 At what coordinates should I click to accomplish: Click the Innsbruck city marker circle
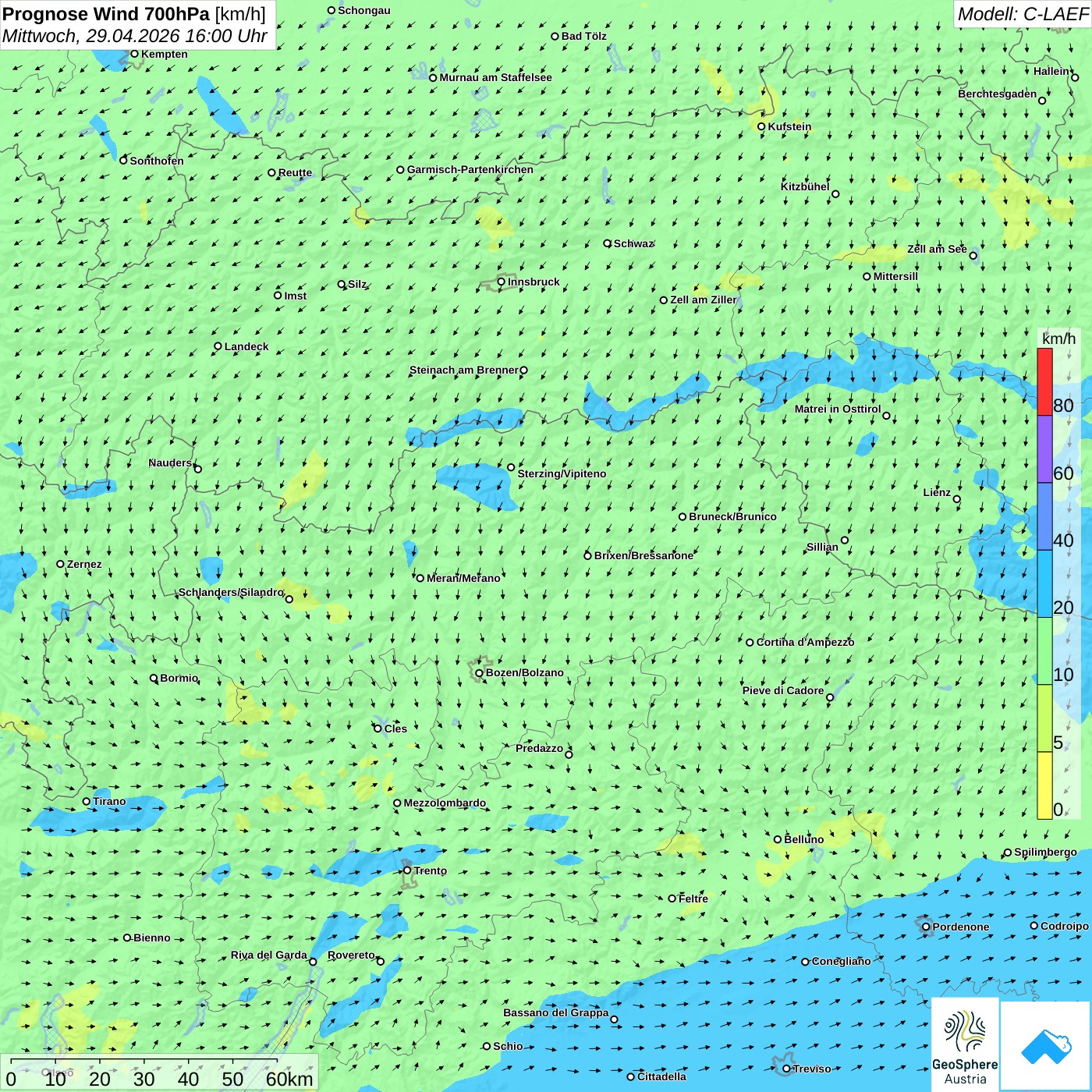(x=502, y=282)
